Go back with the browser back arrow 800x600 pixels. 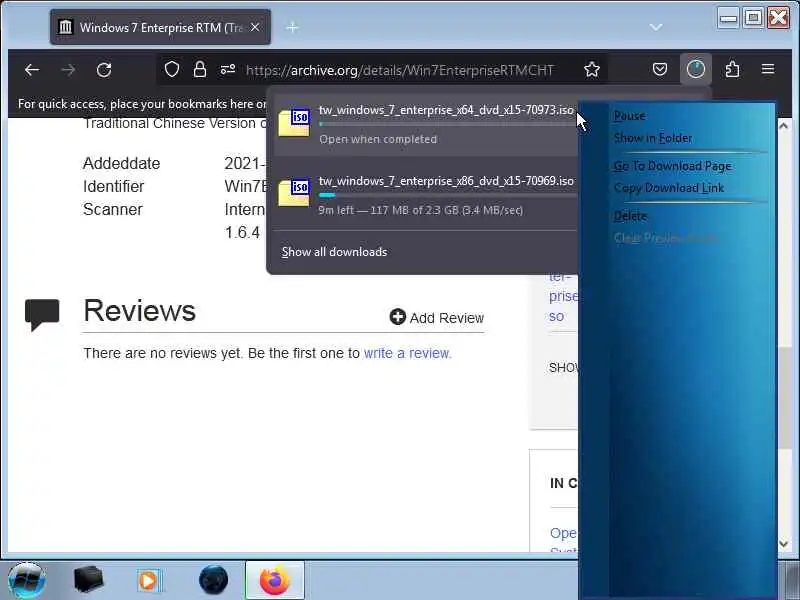(32, 70)
